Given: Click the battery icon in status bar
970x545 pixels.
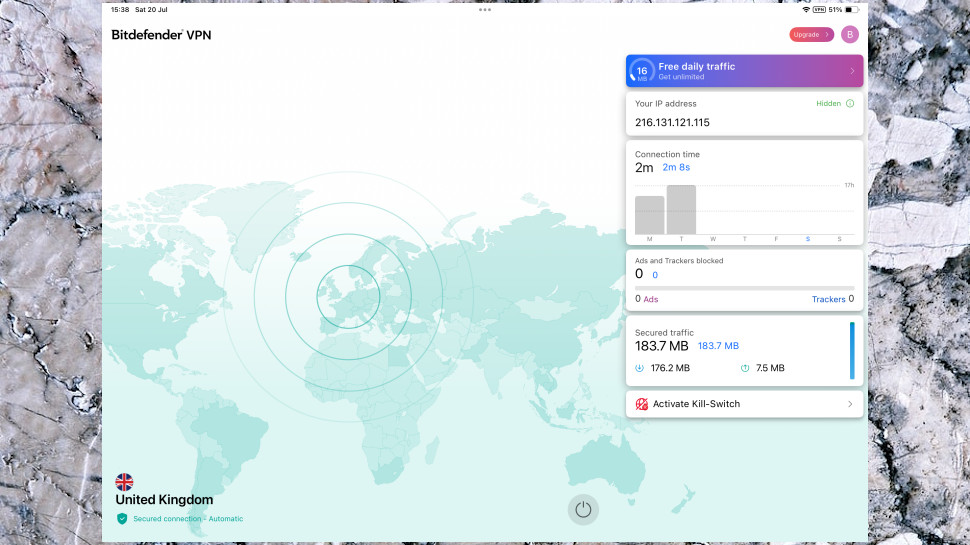Looking at the screenshot, I should [852, 10].
